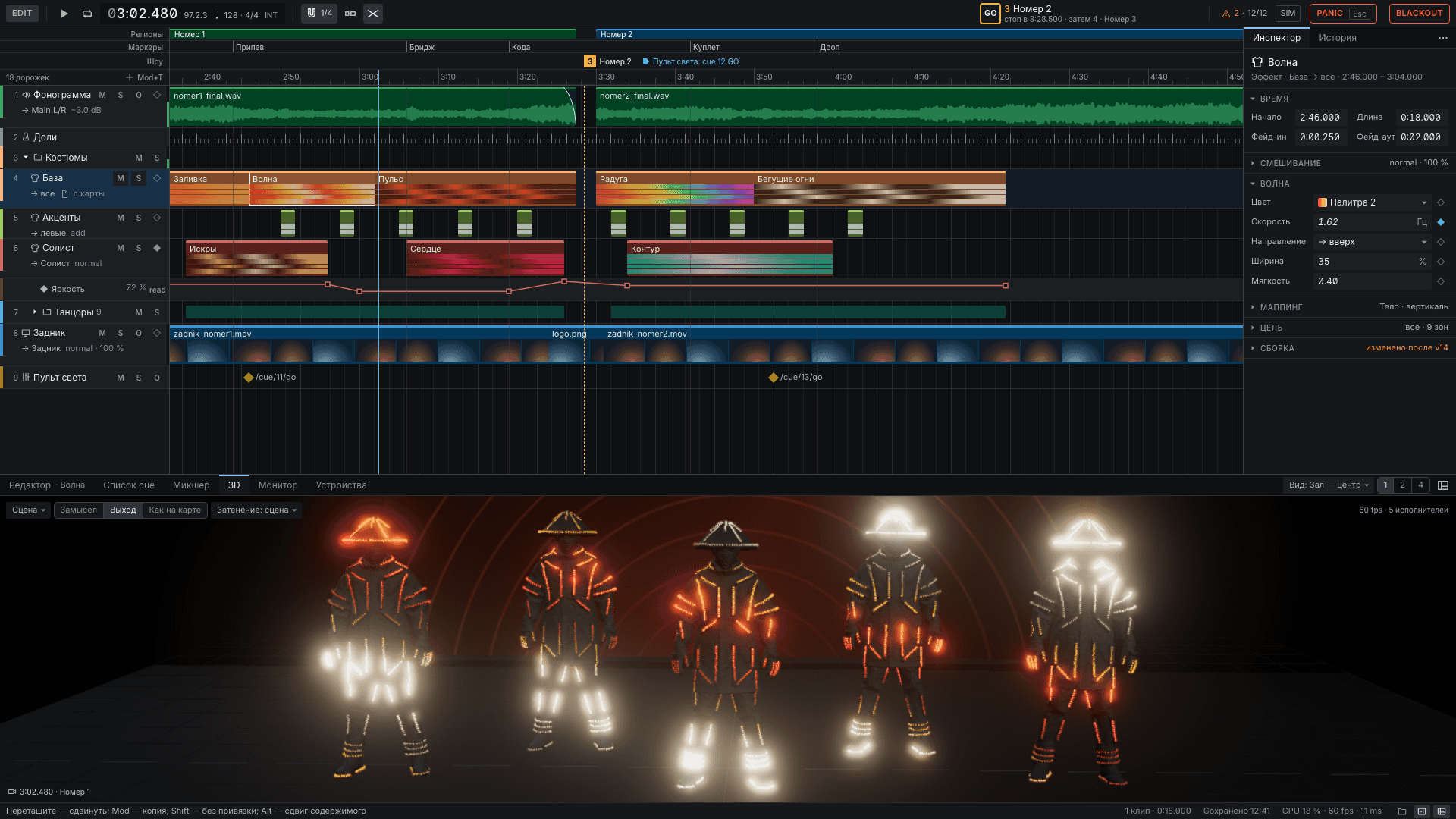Select the Замысел view mode
Image resolution: width=1456 pixels, height=819 pixels.
point(79,510)
